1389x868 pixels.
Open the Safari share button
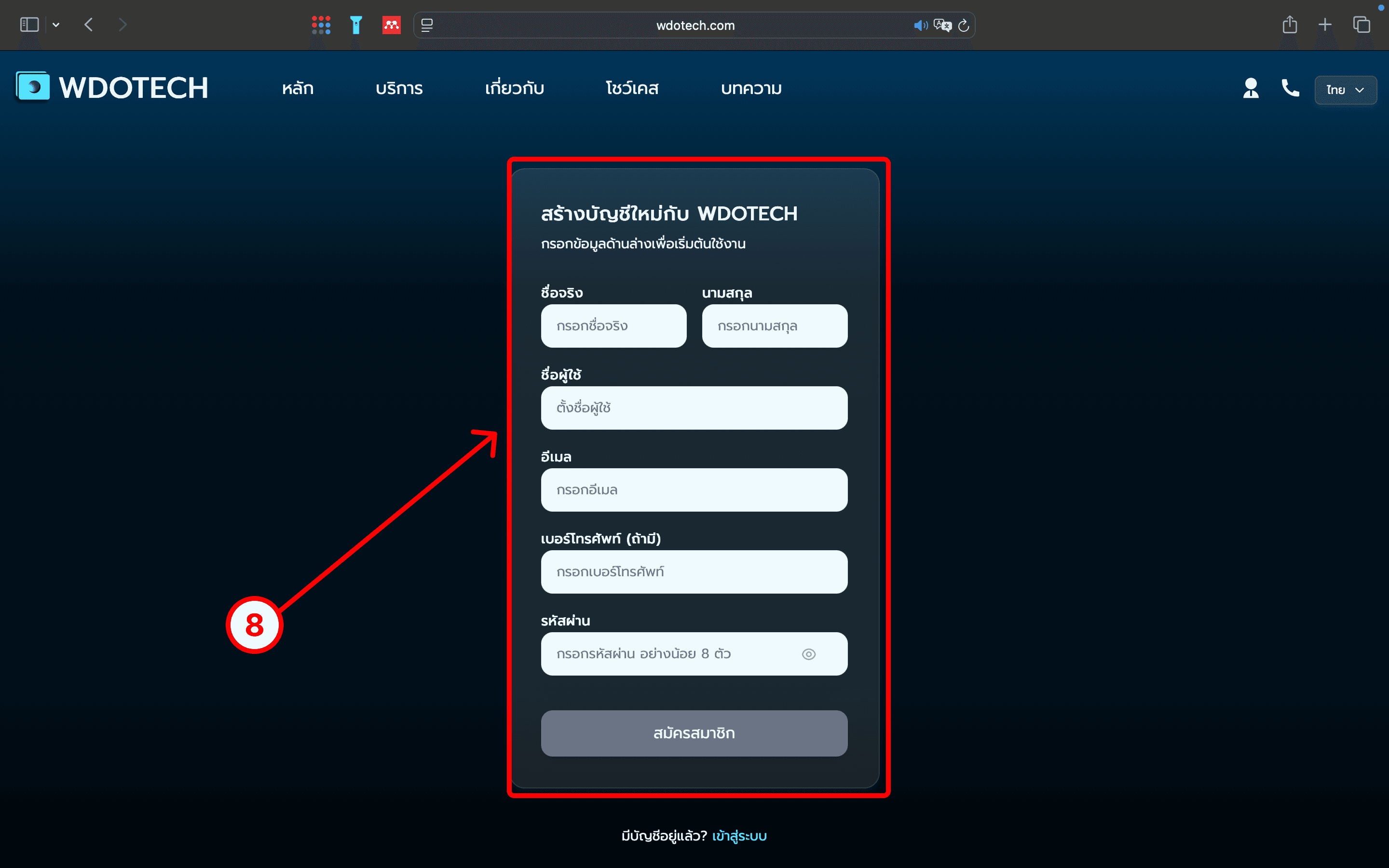click(1290, 25)
